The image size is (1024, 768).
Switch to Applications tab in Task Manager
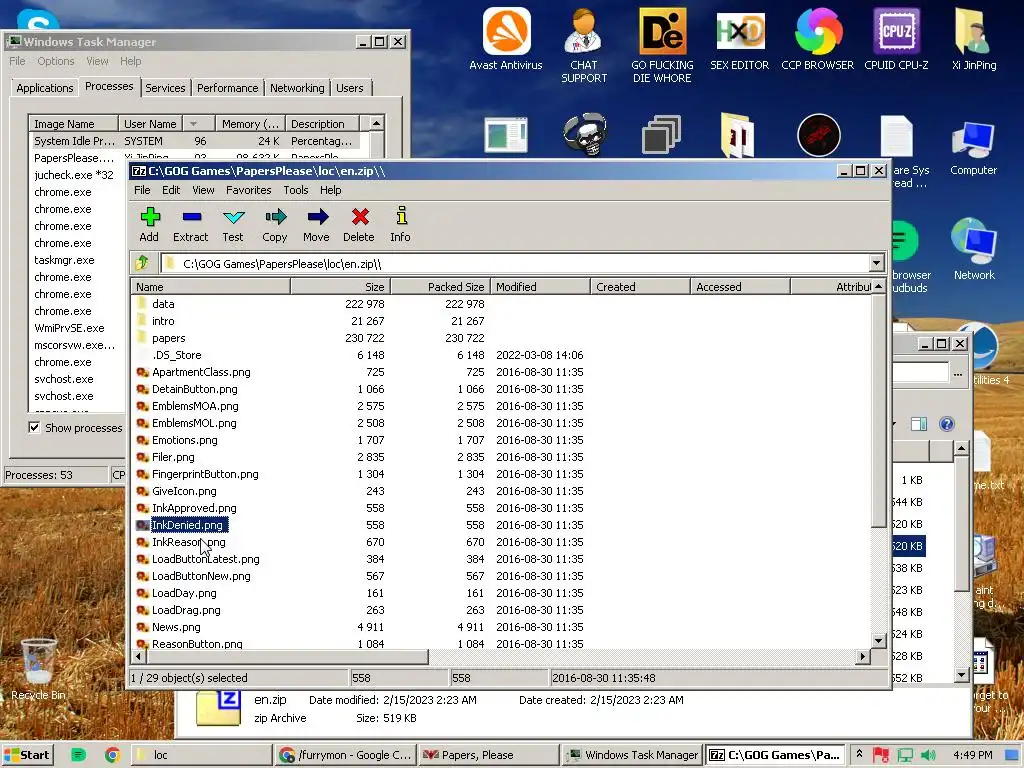(x=44, y=88)
